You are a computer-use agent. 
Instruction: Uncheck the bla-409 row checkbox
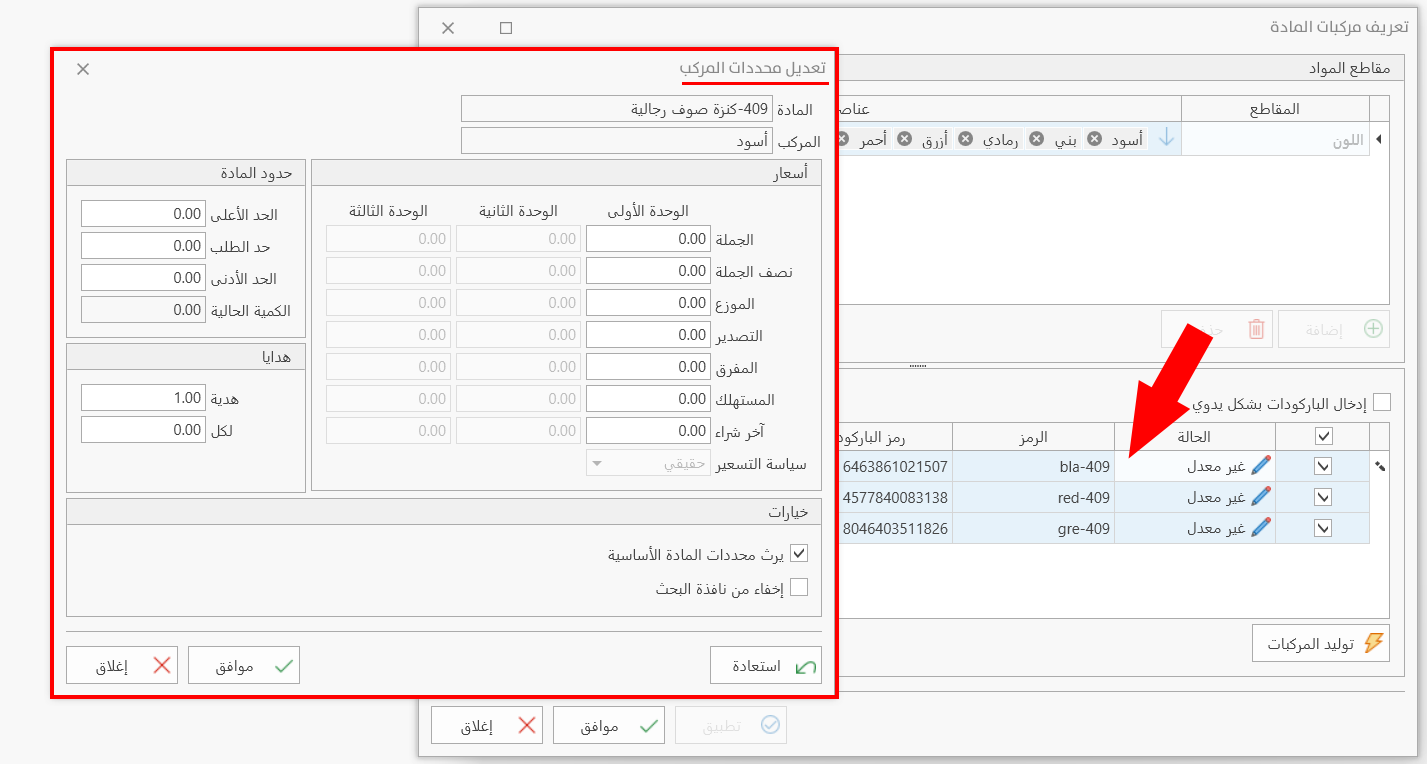(x=1323, y=466)
